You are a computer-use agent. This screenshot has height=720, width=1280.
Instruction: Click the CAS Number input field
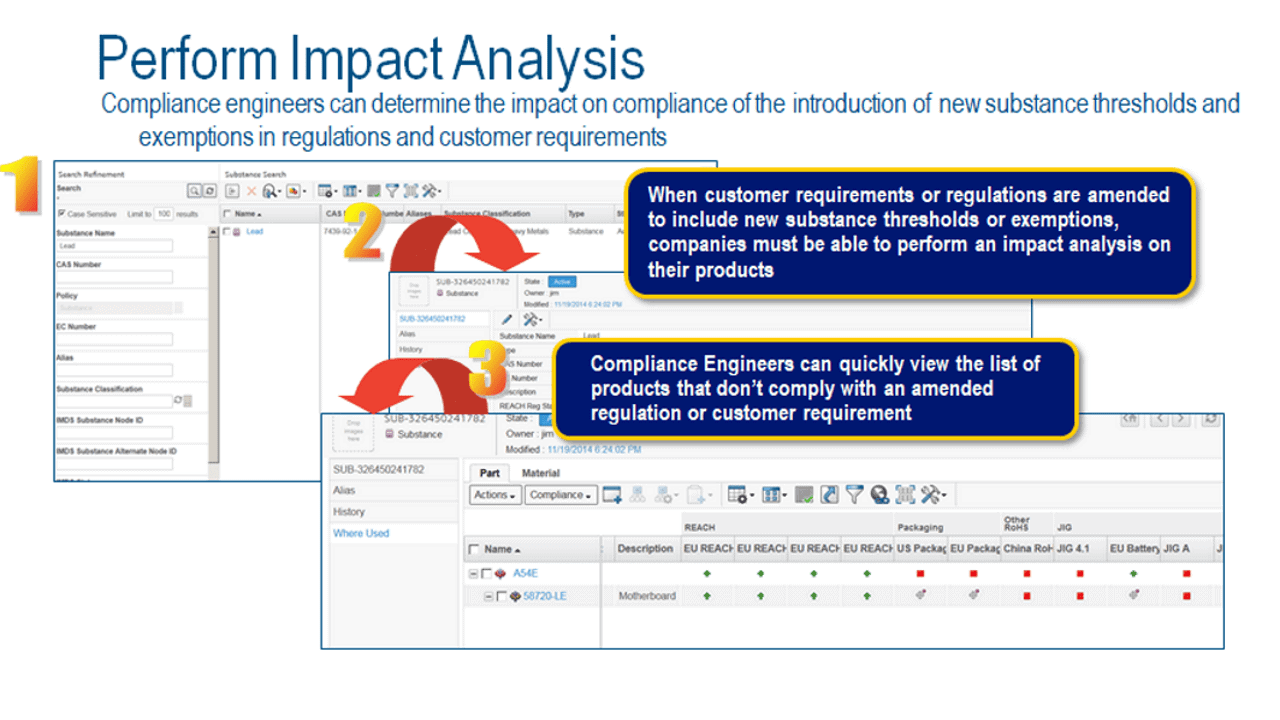[115, 277]
